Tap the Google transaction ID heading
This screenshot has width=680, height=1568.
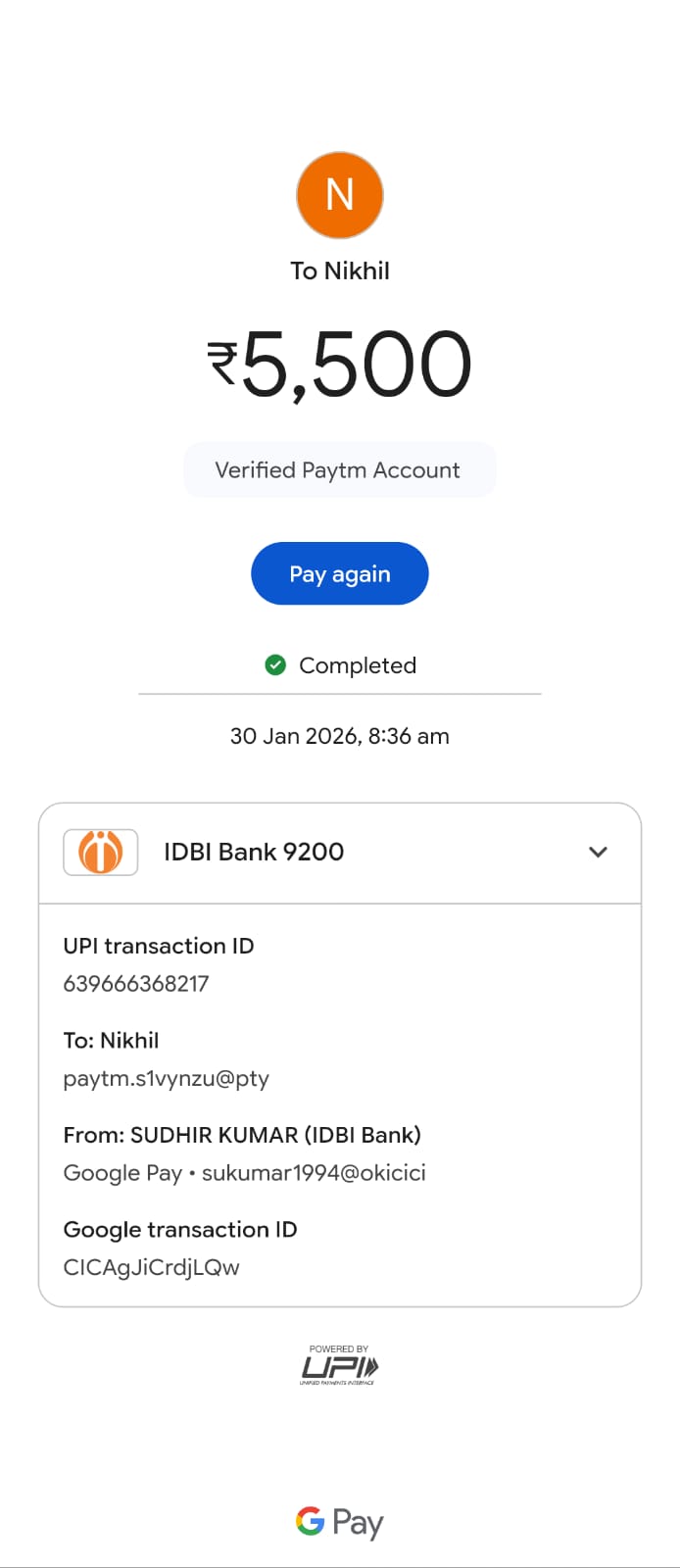[180, 1230]
